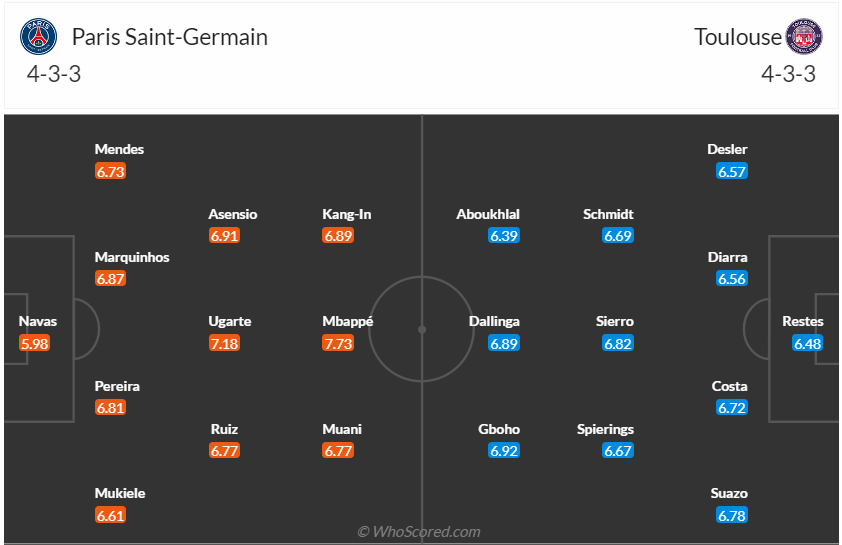Viewport: 842px width, 545px height.
Task: Click Mukiele's 6.61 rating badge
Action: (x=110, y=515)
